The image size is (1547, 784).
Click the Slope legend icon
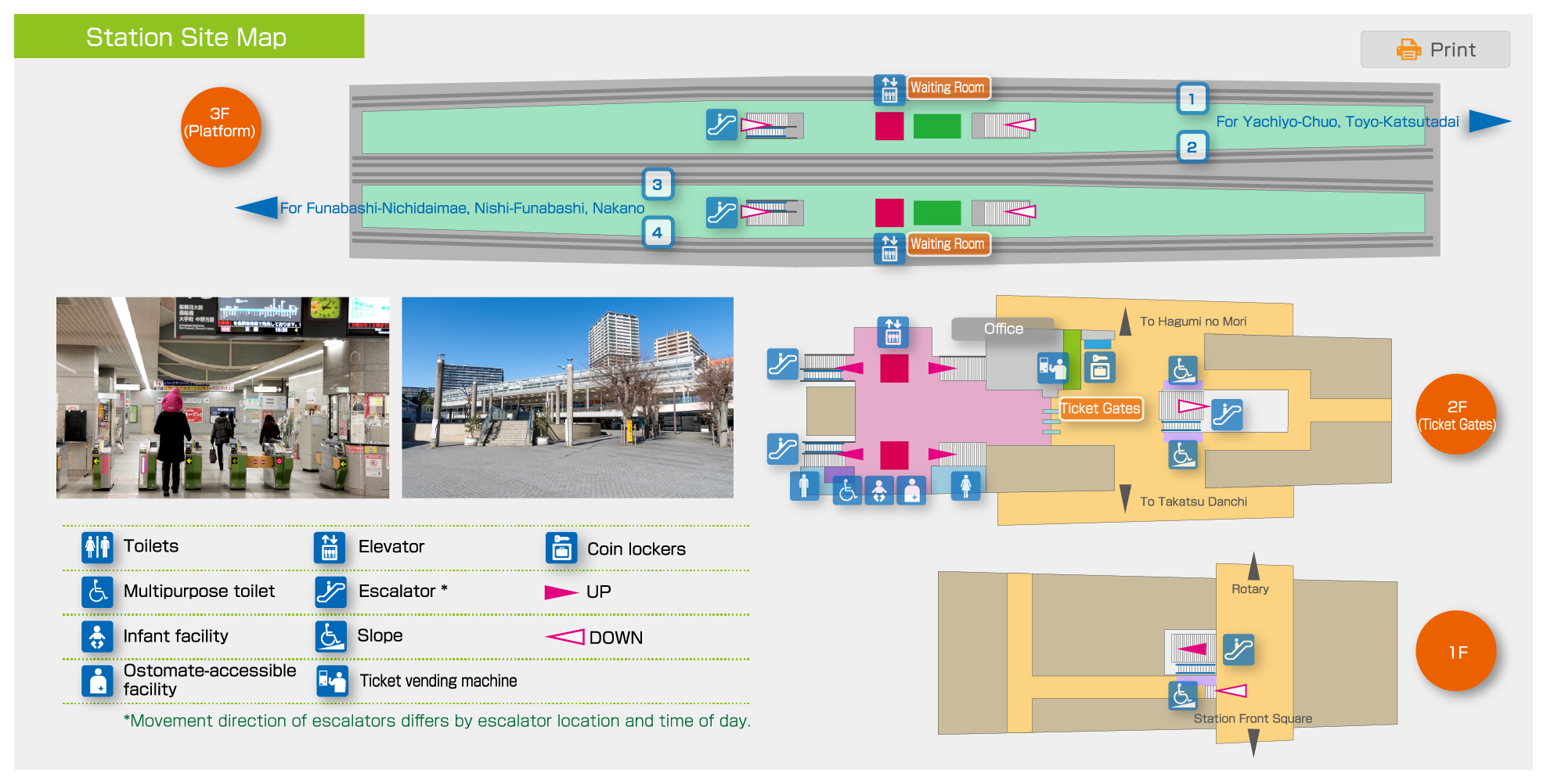(x=330, y=636)
